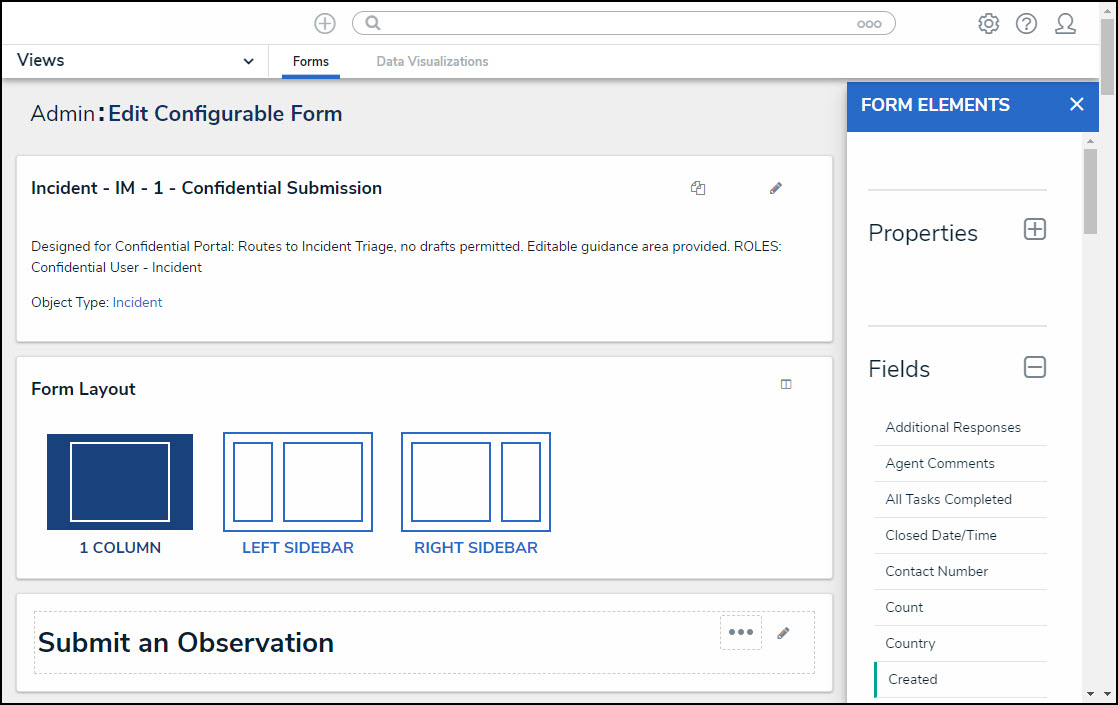Switch to the Forms tab
This screenshot has width=1118, height=705.
pos(311,62)
